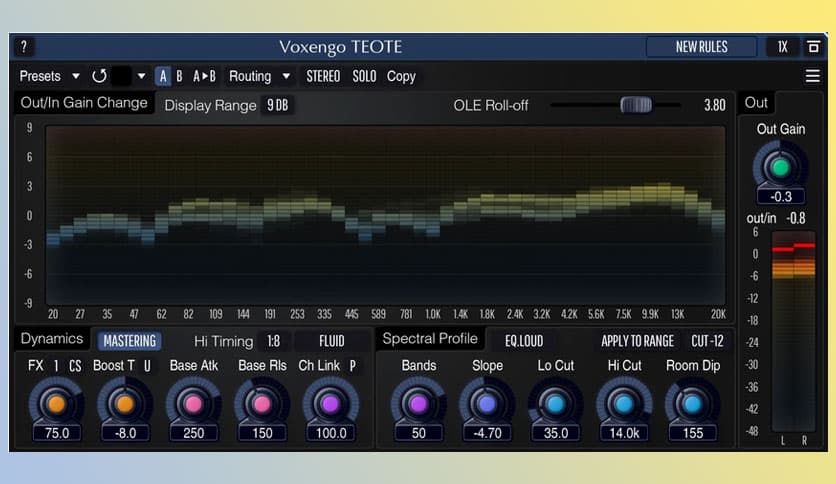Viewport: 836px width, 484px height.
Task: Expand the preset history dropdown arrow
Action: (141, 76)
